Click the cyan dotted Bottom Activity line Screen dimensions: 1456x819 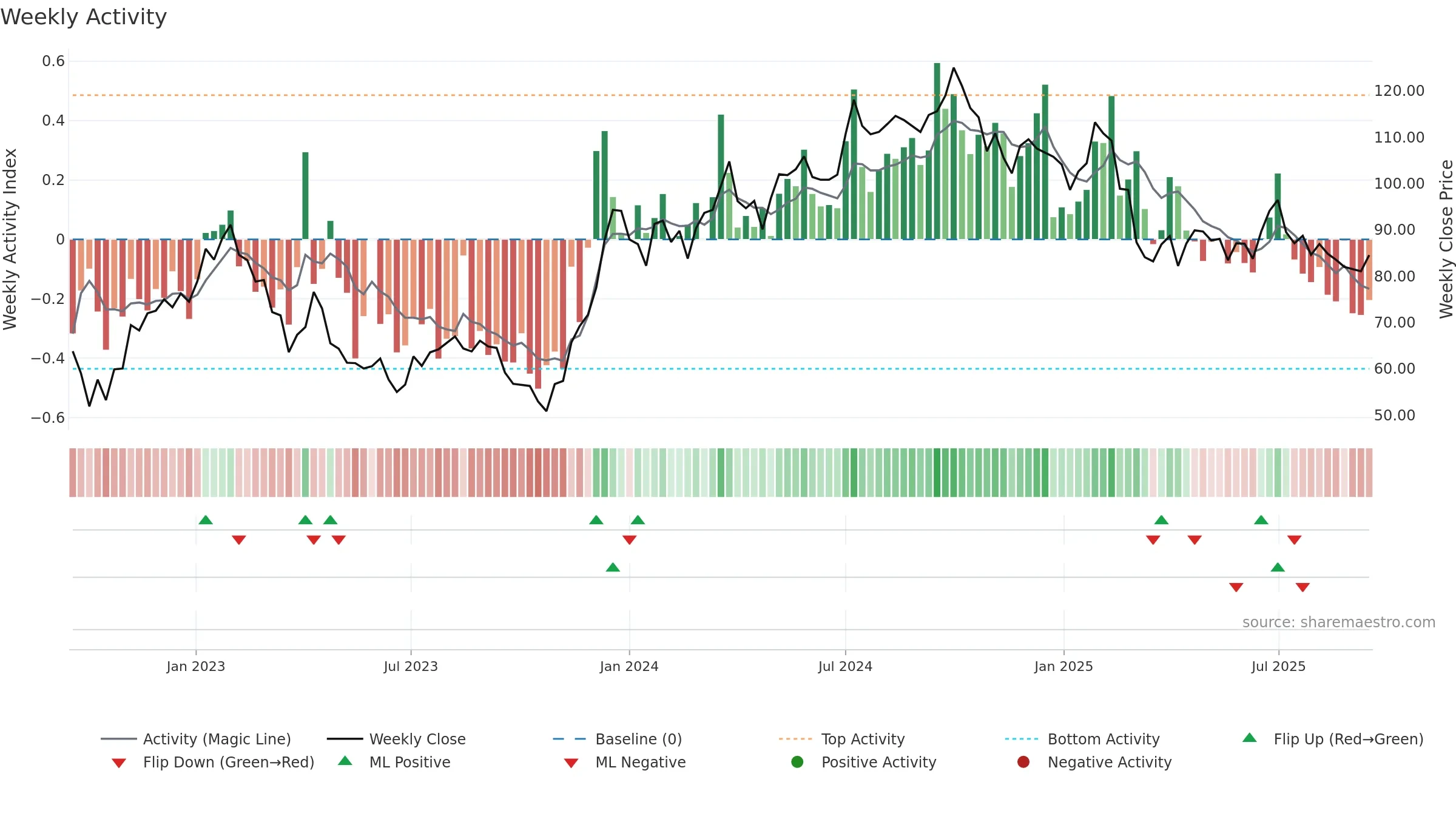click(720, 369)
